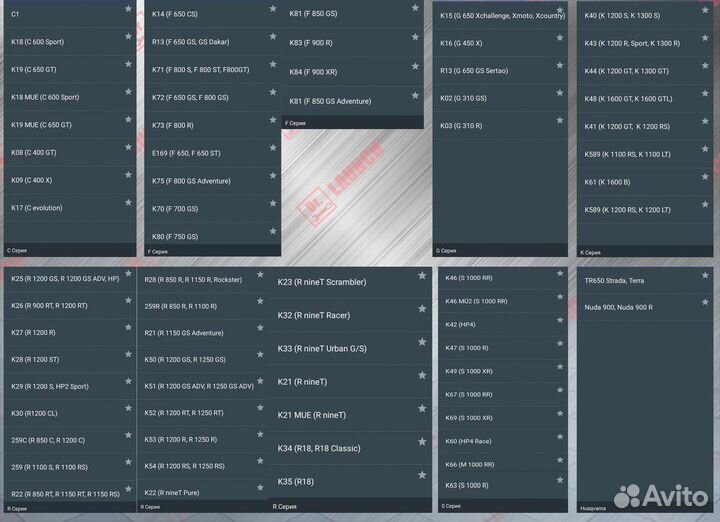The height and width of the screenshot is (522, 720).
Task: Click the K Серия section label
Action: point(592,253)
